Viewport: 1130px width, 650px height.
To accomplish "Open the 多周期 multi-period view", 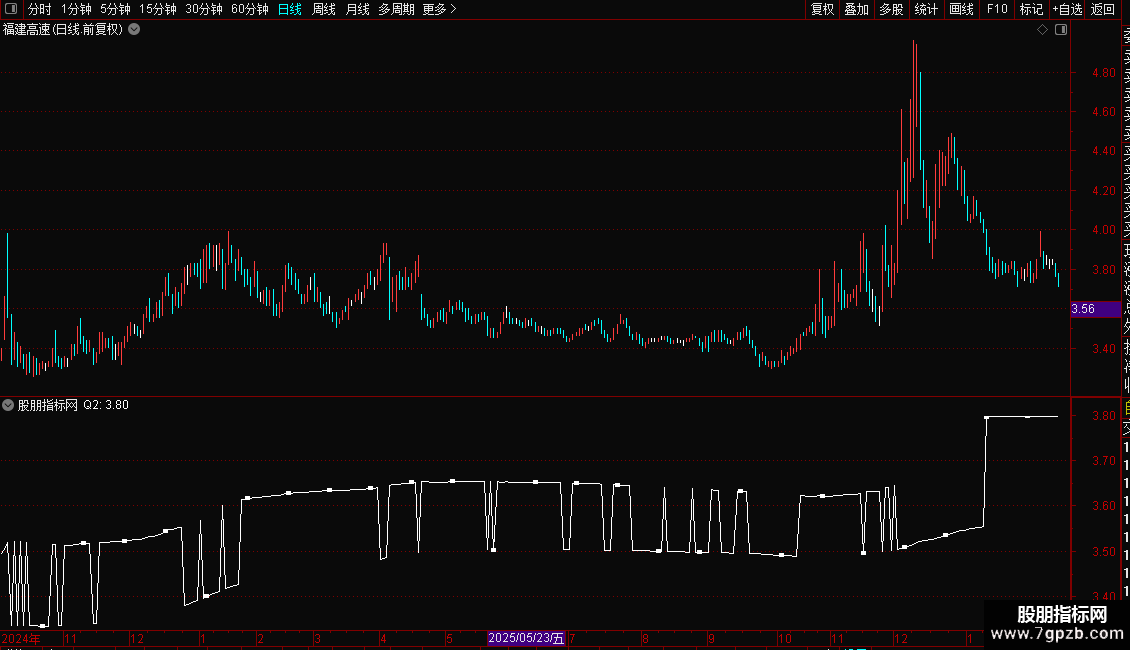I will pyautogui.click(x=396, y=9).
